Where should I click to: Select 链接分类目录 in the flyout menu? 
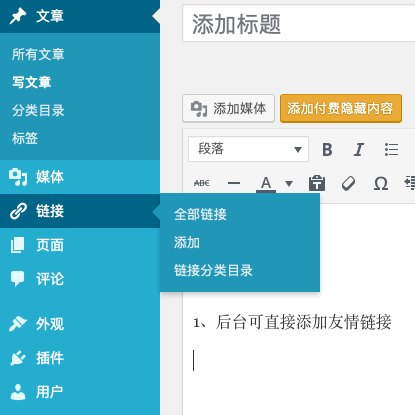213,270
